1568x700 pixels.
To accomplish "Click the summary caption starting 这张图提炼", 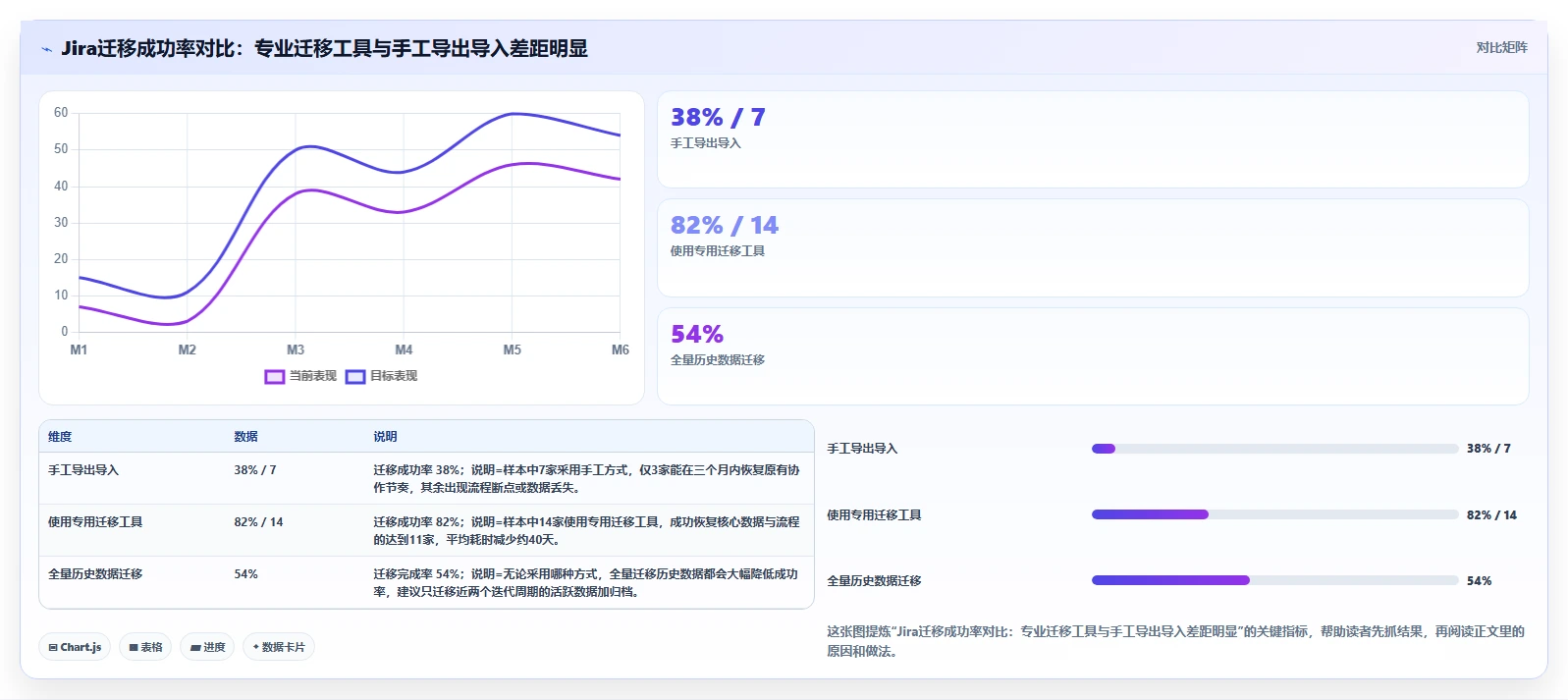I will coord(1175,641).
